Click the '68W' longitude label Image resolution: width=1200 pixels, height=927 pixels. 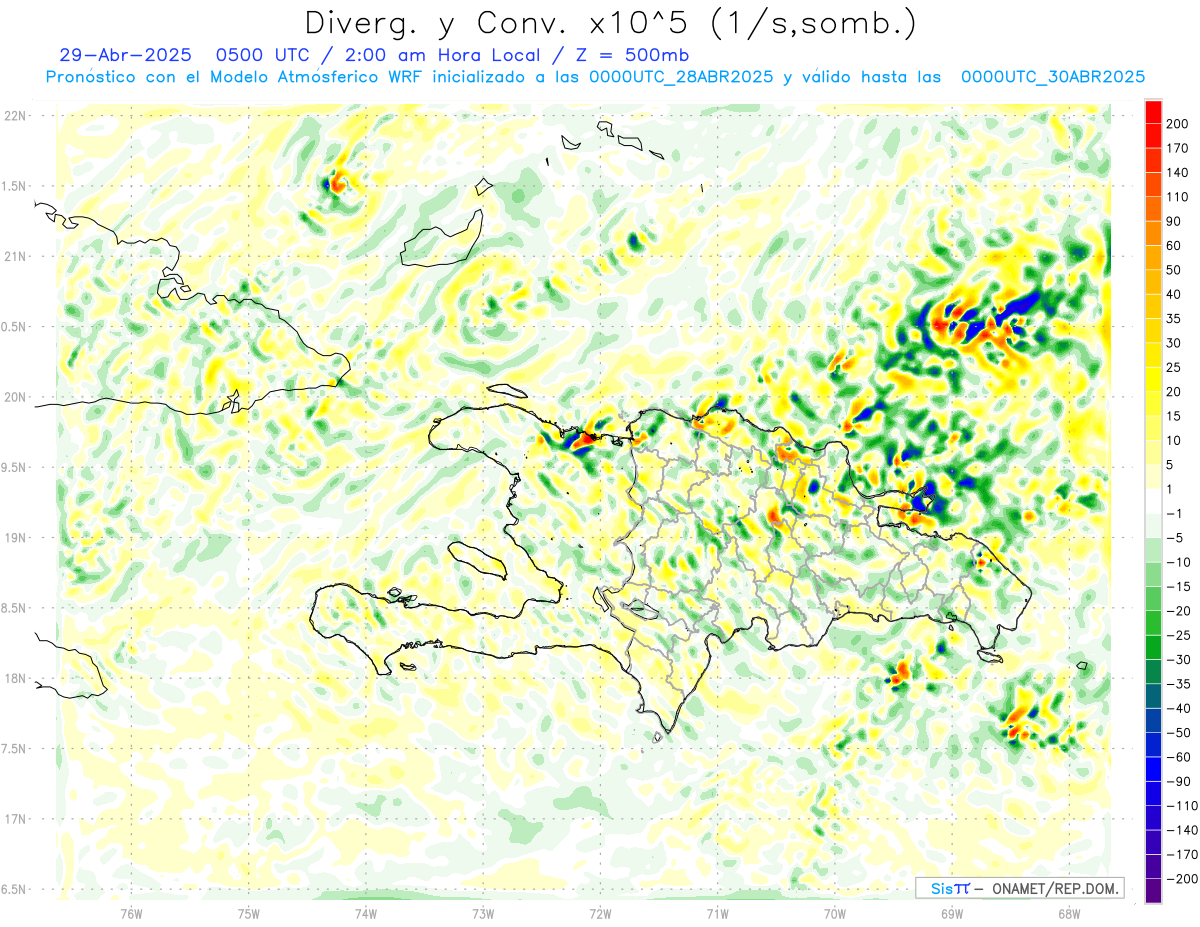[1069, 913]
